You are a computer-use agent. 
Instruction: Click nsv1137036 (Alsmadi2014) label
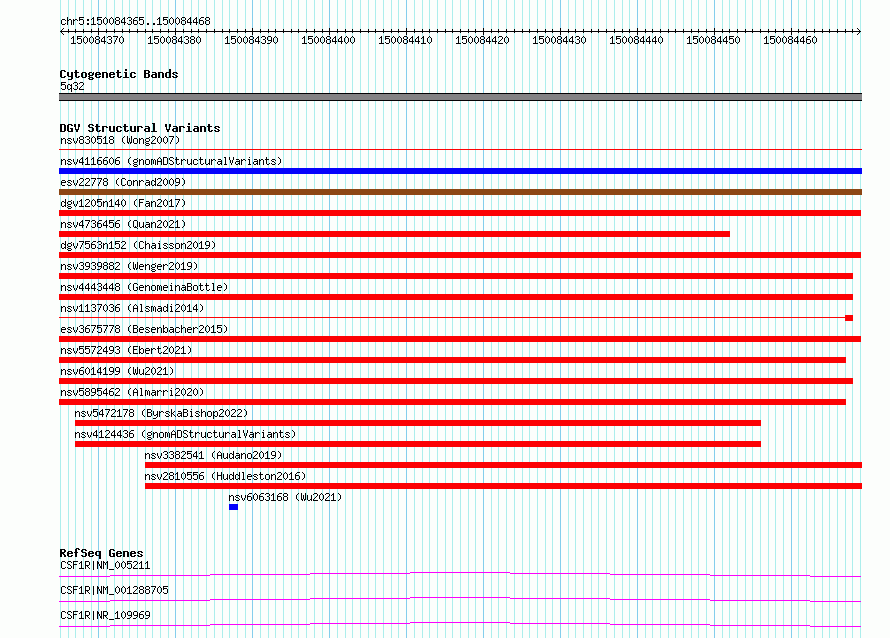pos(132,308)
